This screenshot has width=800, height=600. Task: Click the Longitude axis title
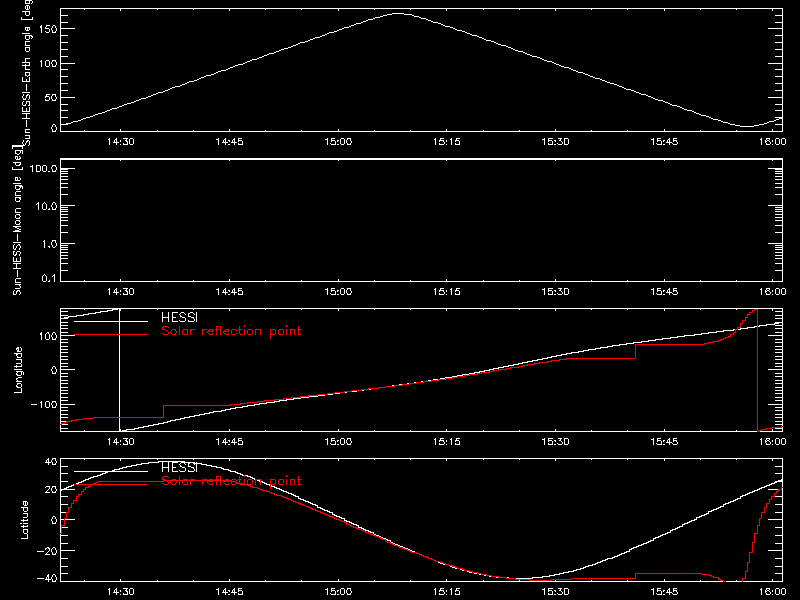pos(18,370)
